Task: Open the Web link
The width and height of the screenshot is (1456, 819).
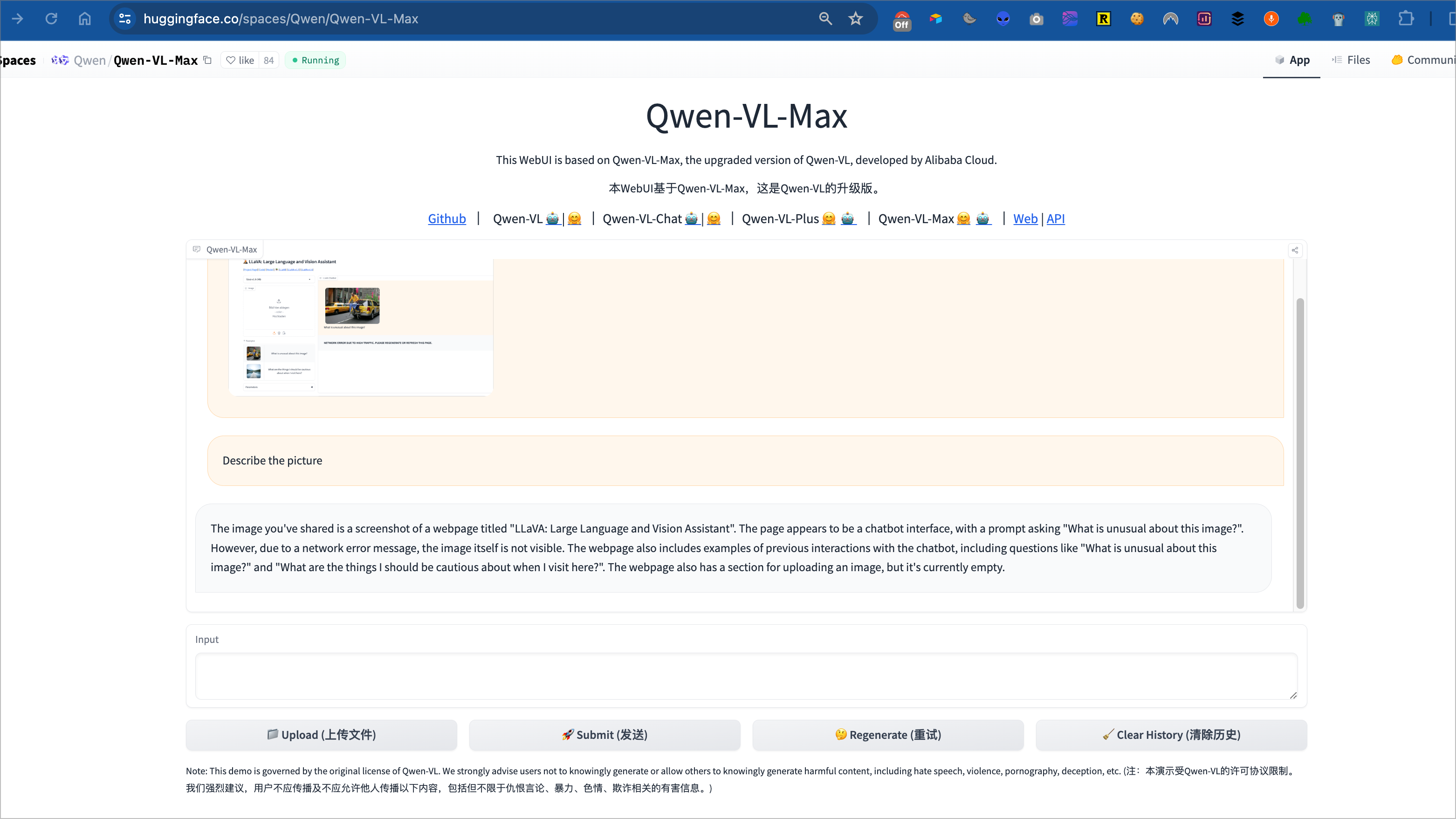Action: (1025, 218)
